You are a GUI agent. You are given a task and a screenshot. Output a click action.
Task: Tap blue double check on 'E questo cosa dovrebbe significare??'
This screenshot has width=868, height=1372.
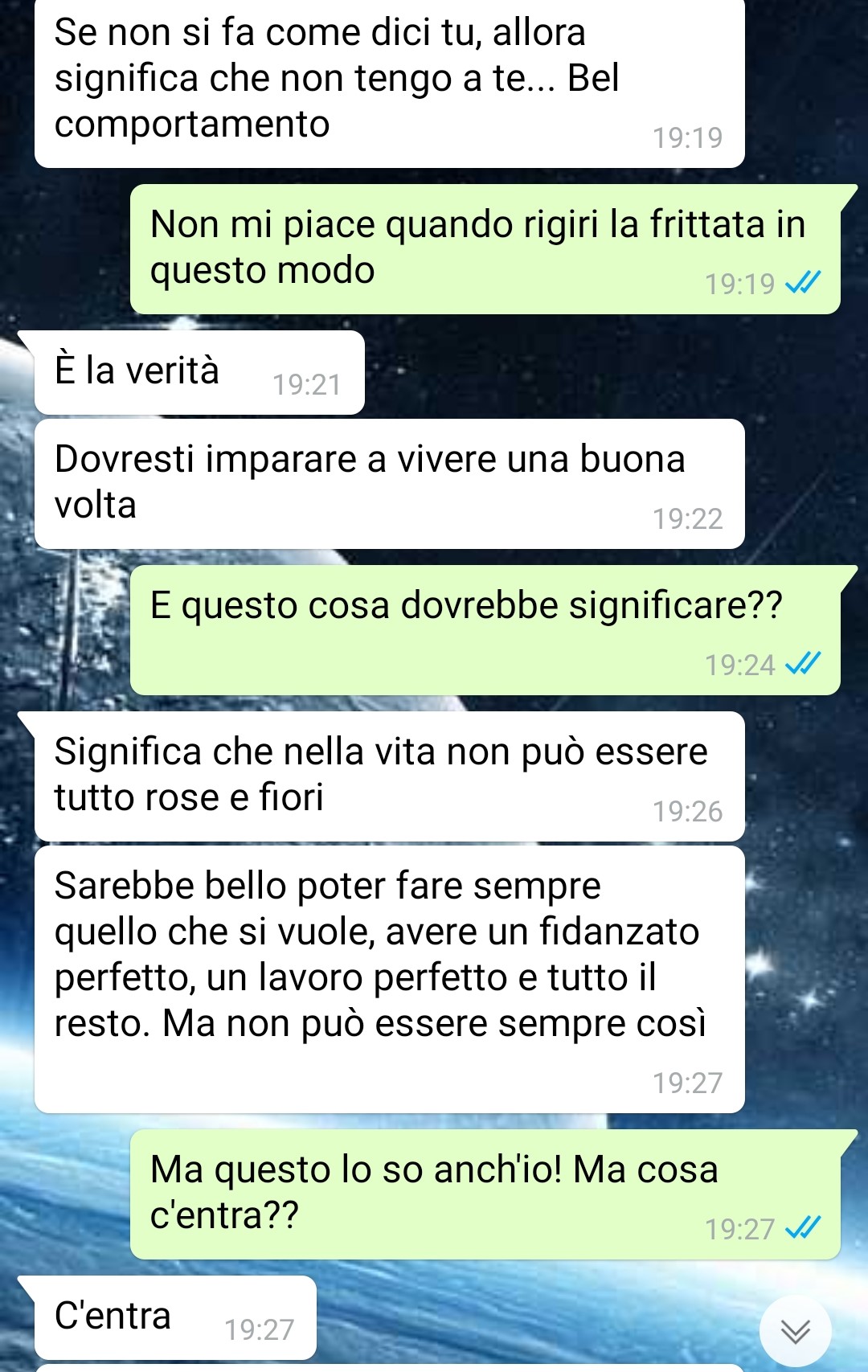[x=802, y=663]
